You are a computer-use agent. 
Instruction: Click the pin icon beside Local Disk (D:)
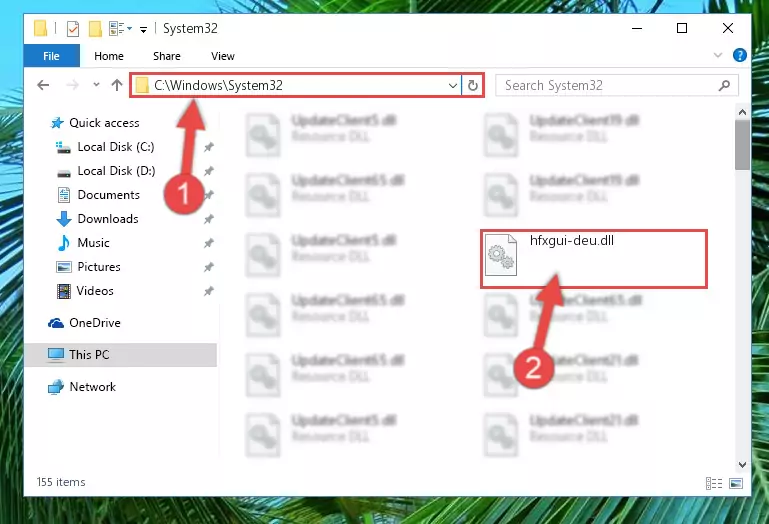pyautogui.click(x=209, y=171)
